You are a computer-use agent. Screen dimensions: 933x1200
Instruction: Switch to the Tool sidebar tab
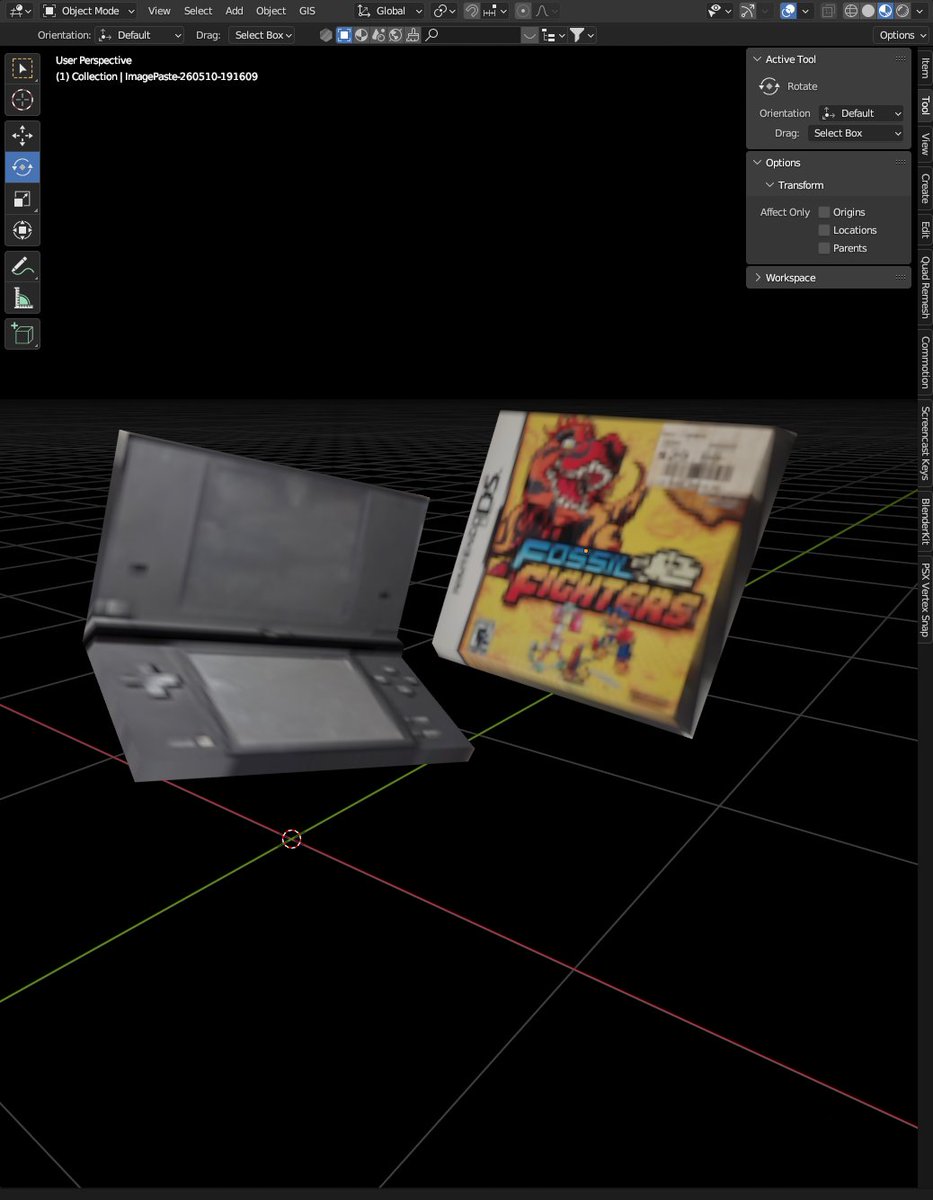coord(925,105)
